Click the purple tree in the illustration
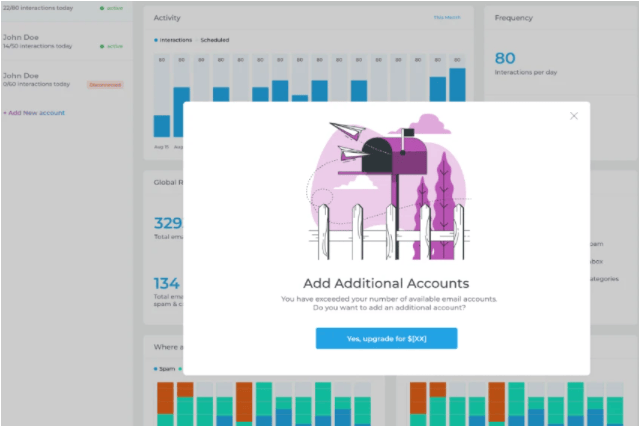This screenshot has height=426, width=639. (x=443, y=199)
